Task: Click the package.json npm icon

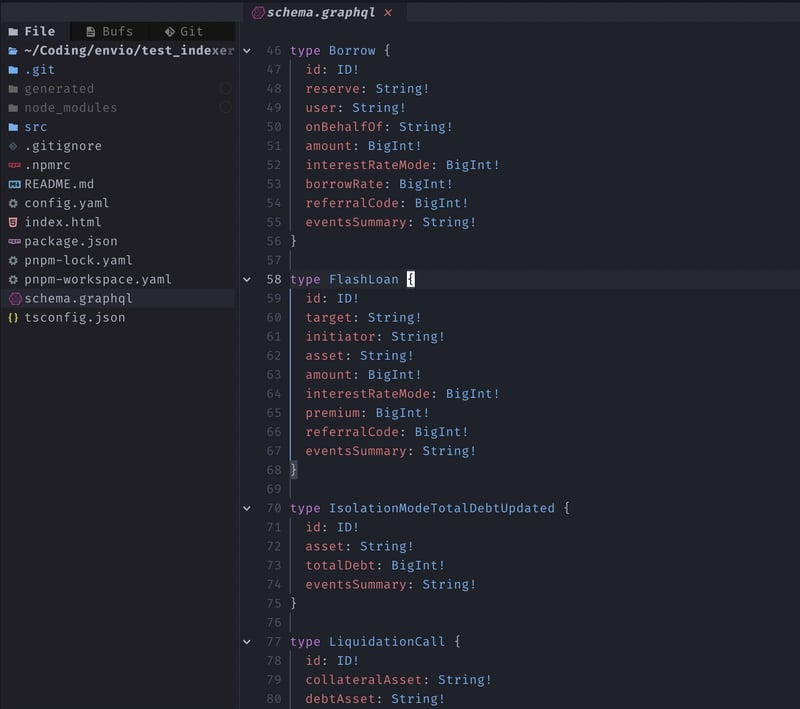Action: pos(14,241)
